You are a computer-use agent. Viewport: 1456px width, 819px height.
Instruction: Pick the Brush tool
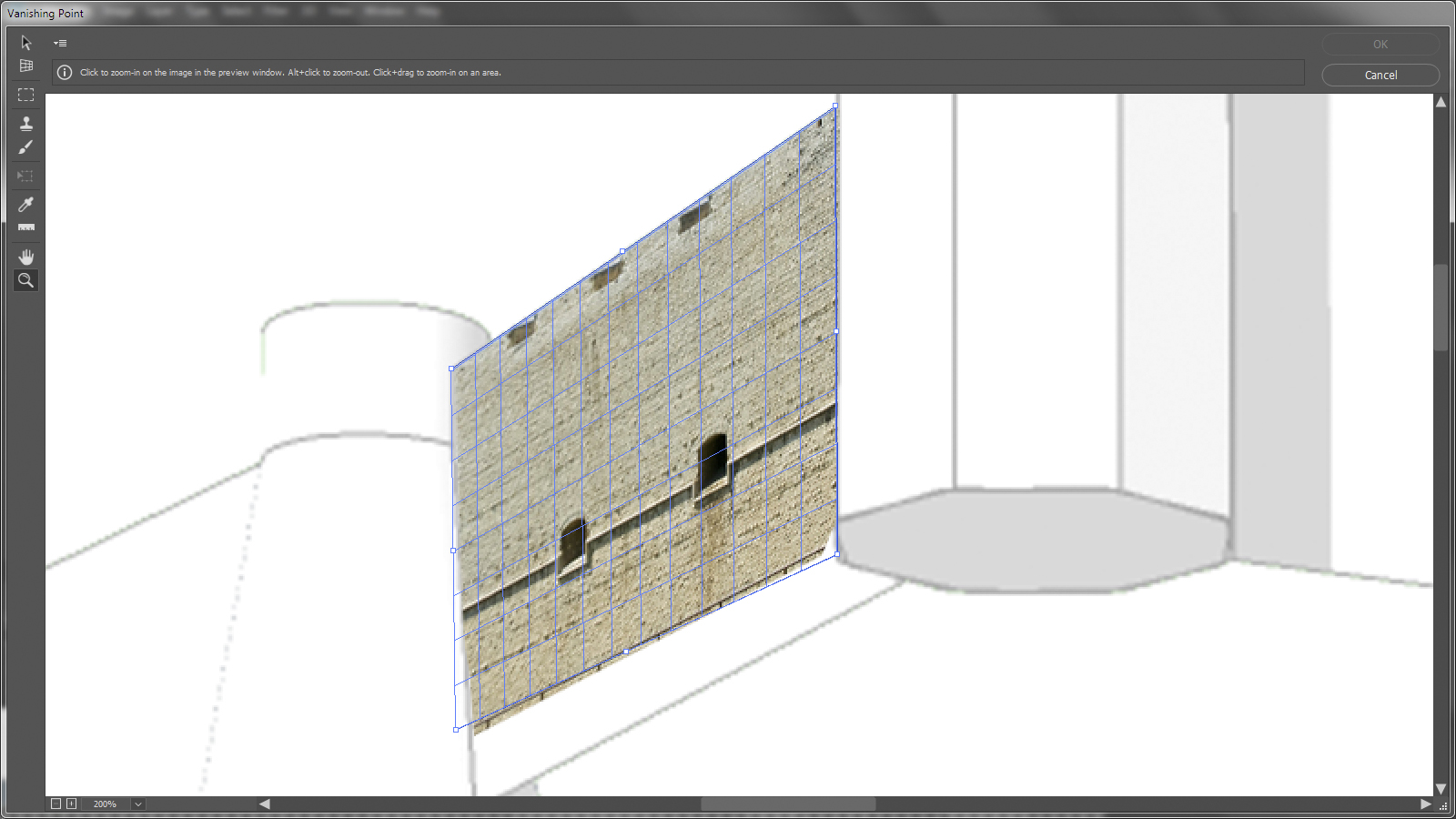pyautogui.click(x=25, y=147)
